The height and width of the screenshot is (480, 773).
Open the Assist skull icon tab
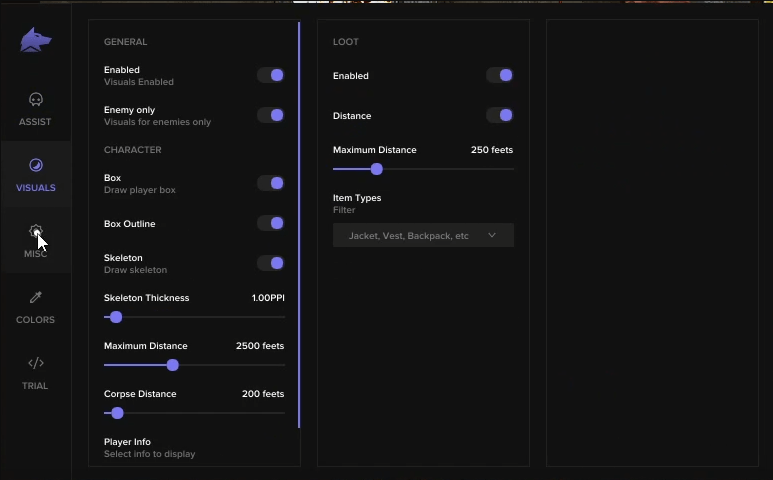pos(35,100)
